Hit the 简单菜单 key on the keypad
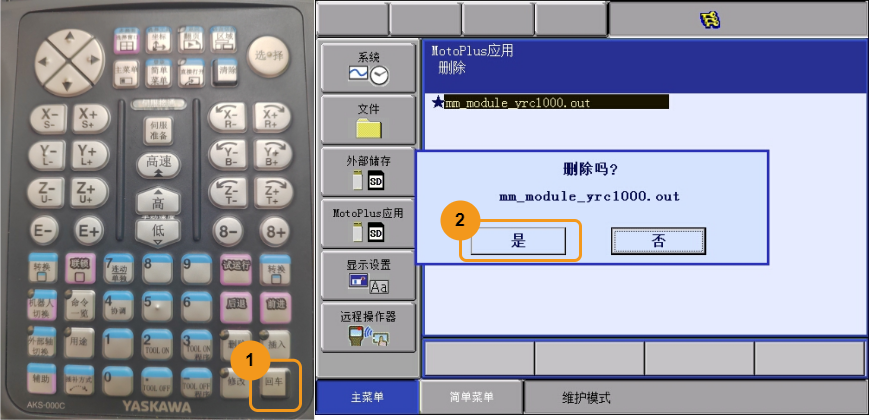870x420 pixels. point(159,74)
